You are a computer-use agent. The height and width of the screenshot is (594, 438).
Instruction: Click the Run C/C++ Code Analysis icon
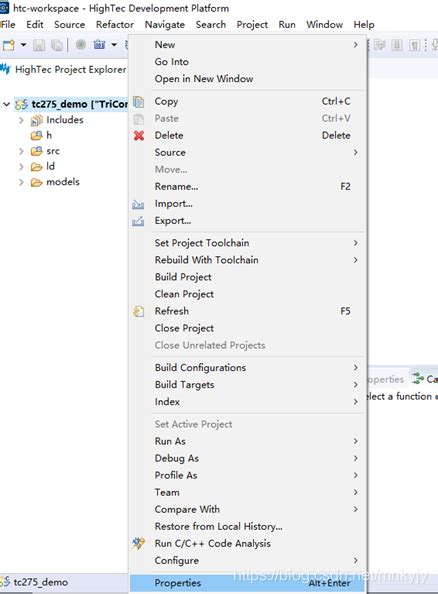(x=138, y=543)
